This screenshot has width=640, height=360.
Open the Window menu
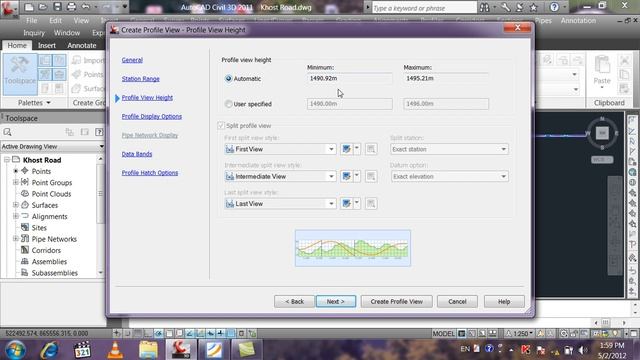[67, 33]
